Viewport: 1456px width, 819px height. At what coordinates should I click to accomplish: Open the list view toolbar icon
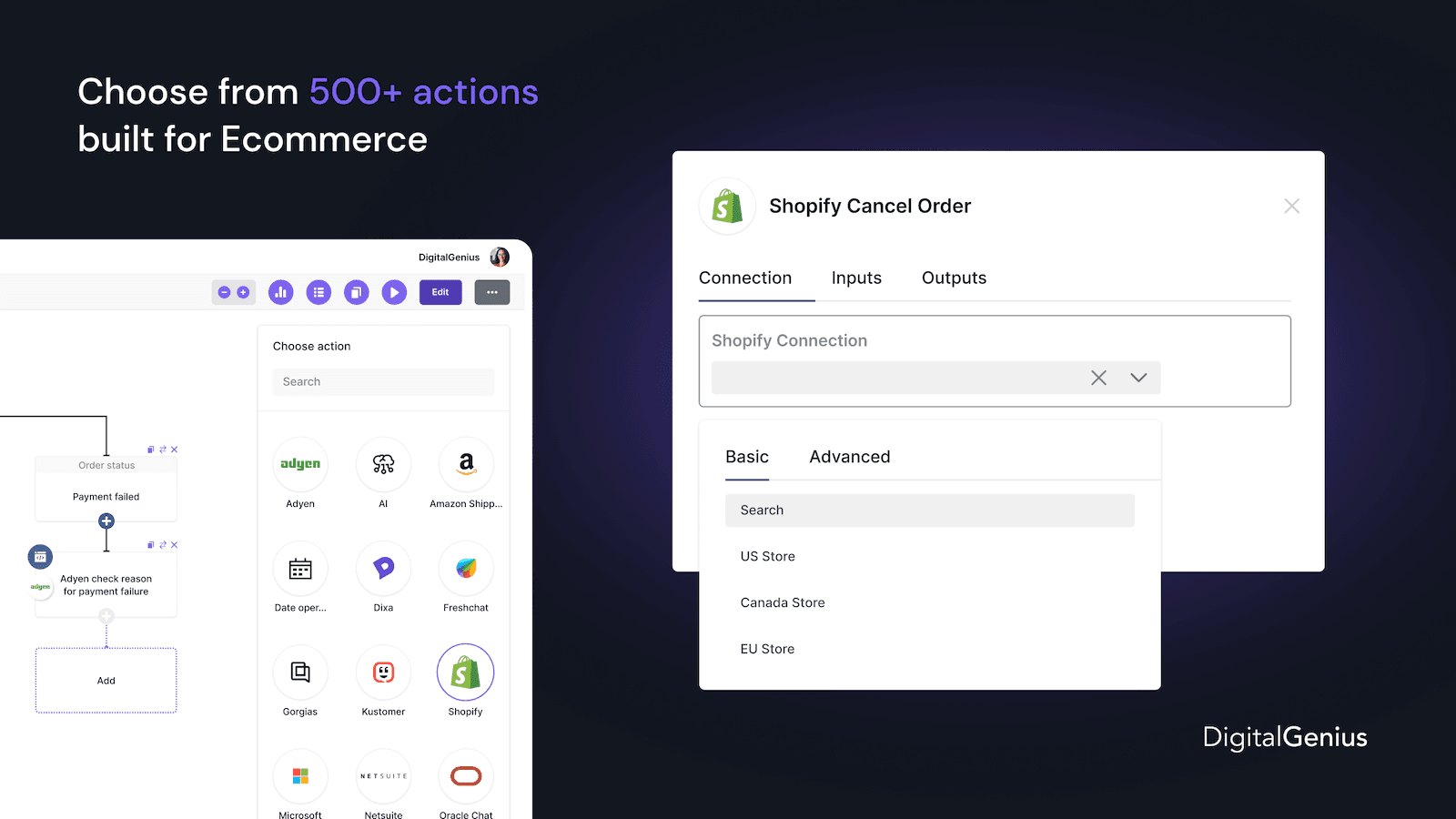coord(318,292)
